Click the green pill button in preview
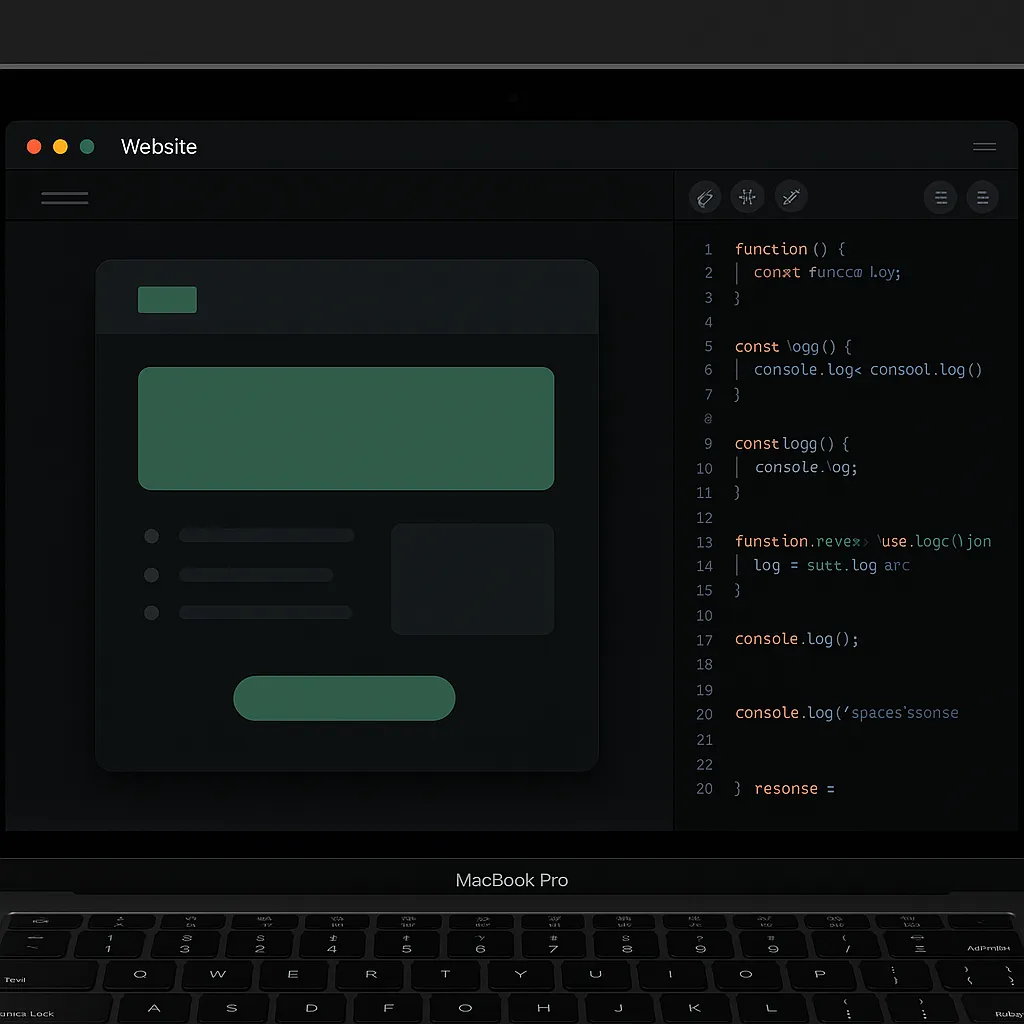Image resolution: width=1024 pixels, height=1024 pixels. pos(344,698)
